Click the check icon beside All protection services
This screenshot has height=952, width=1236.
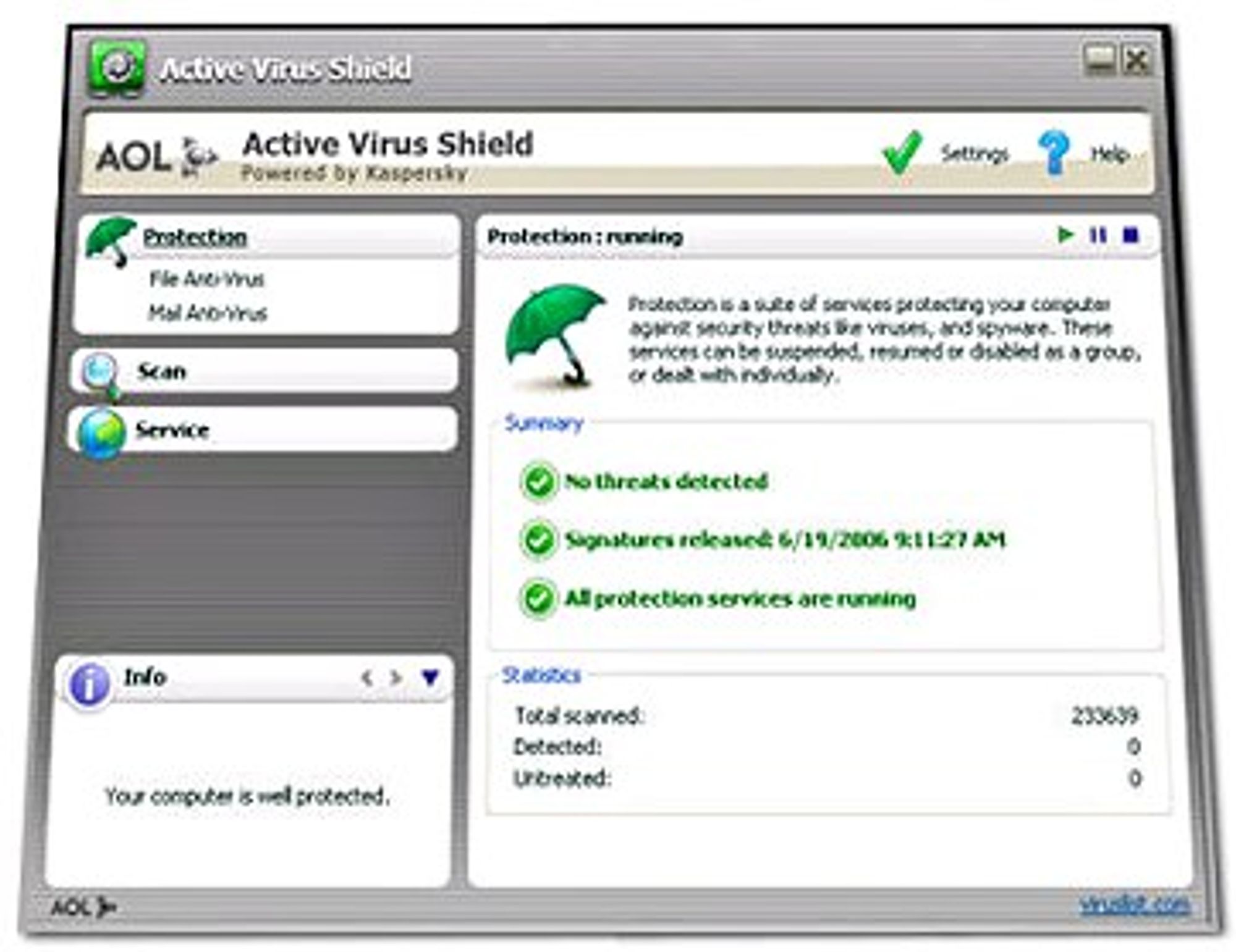point(538,598)
